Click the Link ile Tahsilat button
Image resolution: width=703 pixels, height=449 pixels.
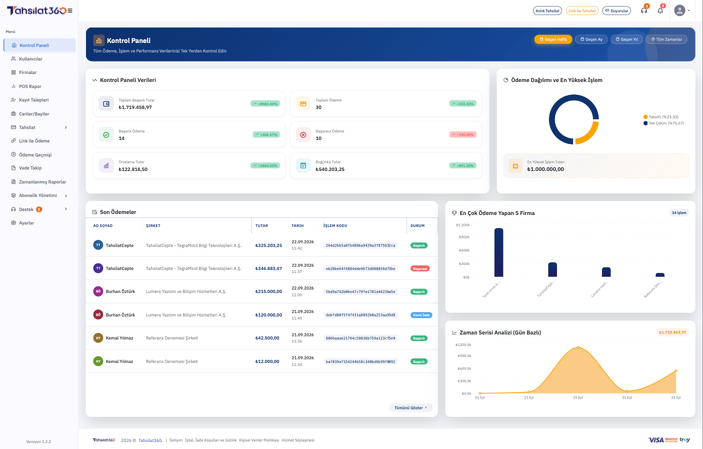coord(582,11)
